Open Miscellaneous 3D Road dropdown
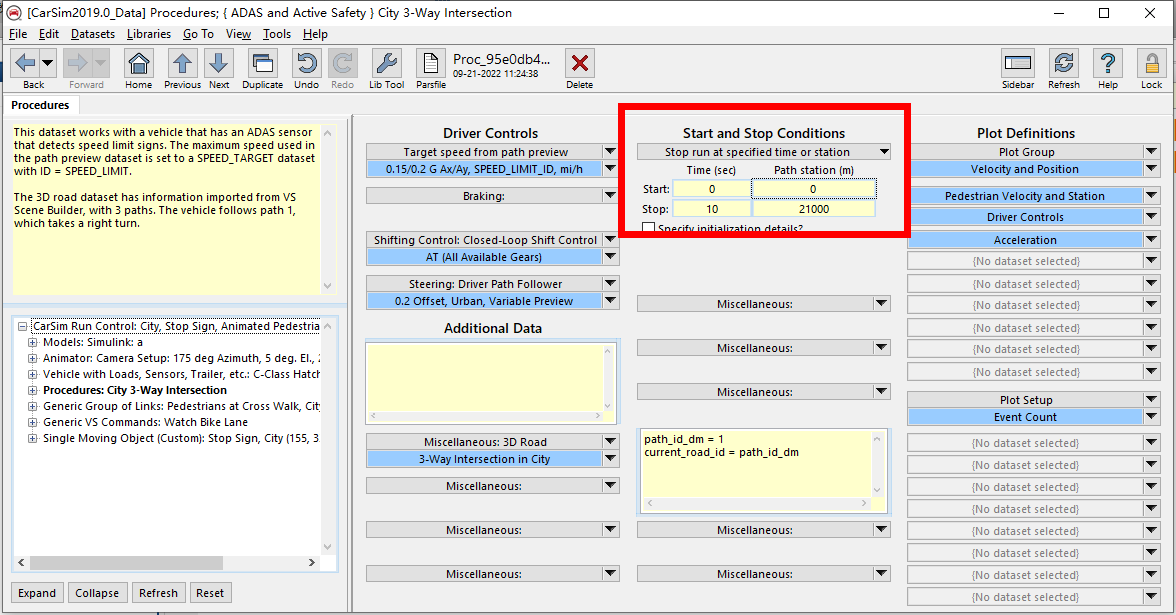 (610, 442)
